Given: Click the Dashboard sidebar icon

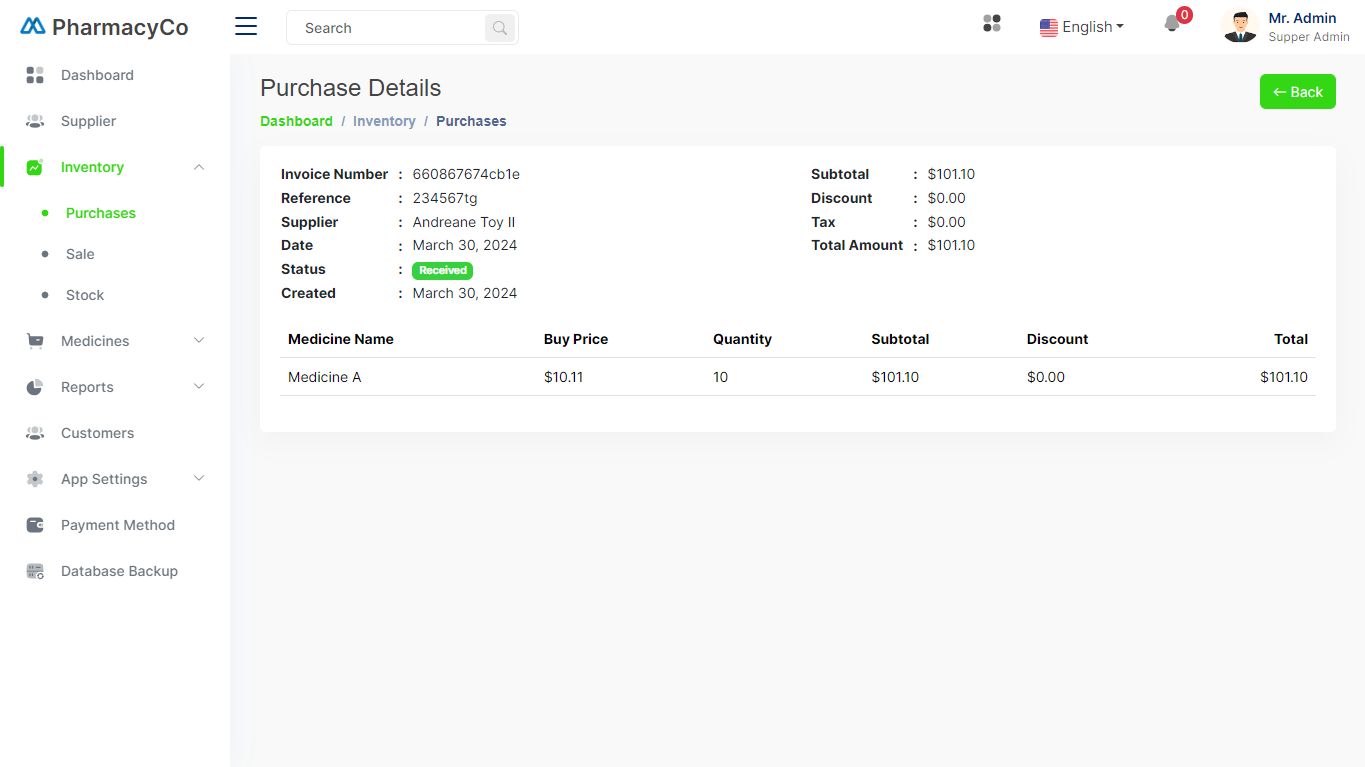Looking at the screenshot, I should (x=35, y=75).
